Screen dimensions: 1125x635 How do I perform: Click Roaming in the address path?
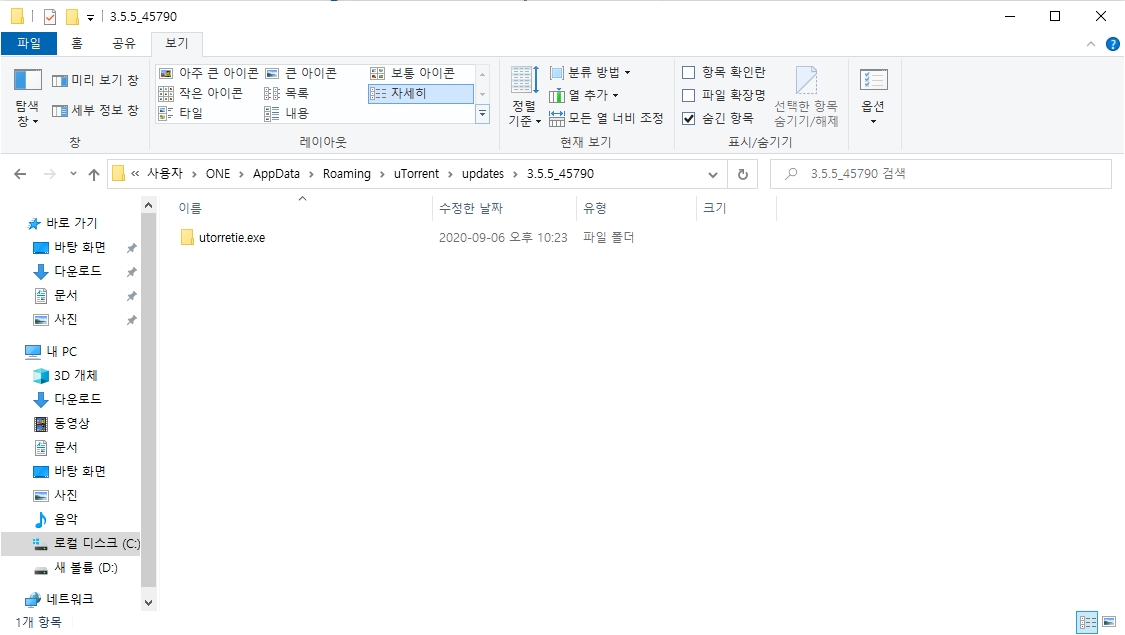tap(347, 174)
